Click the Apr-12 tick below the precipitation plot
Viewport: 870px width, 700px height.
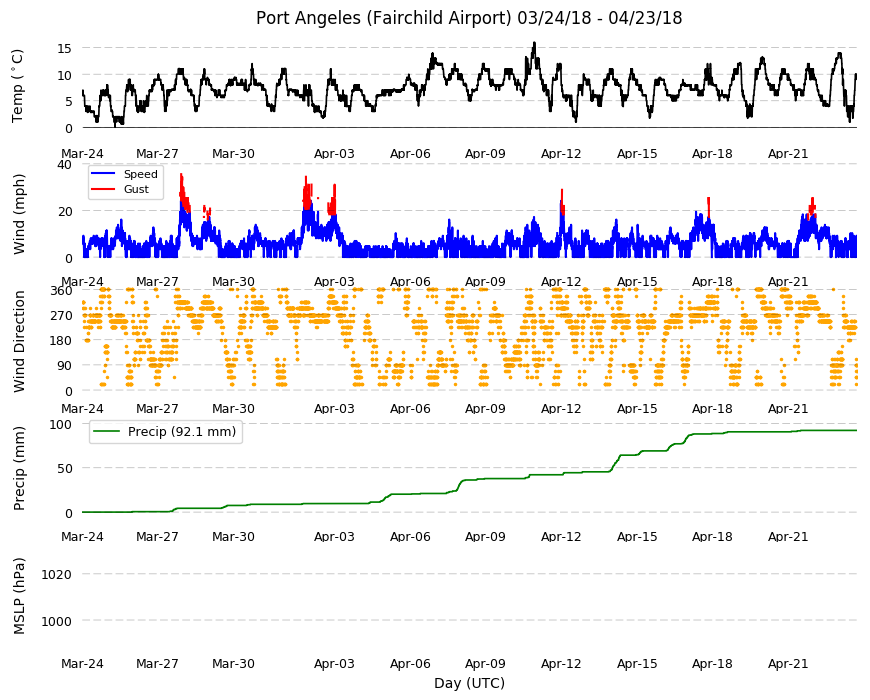(561, 536)
